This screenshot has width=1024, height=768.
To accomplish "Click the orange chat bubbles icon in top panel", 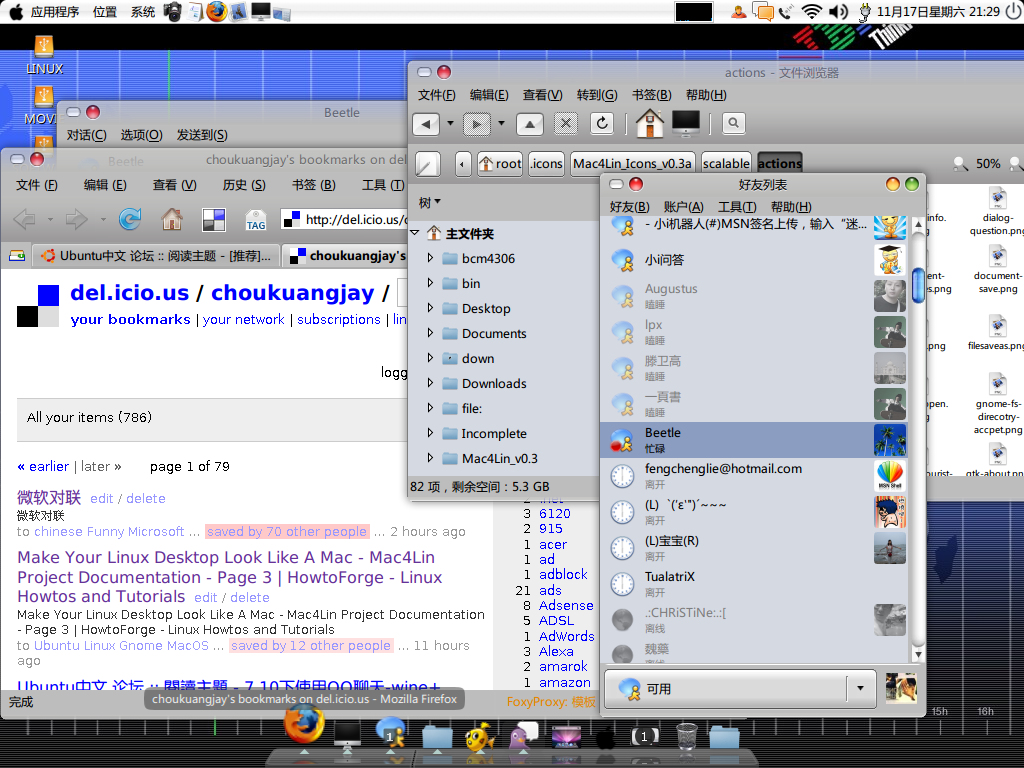I will pos(763,11).
